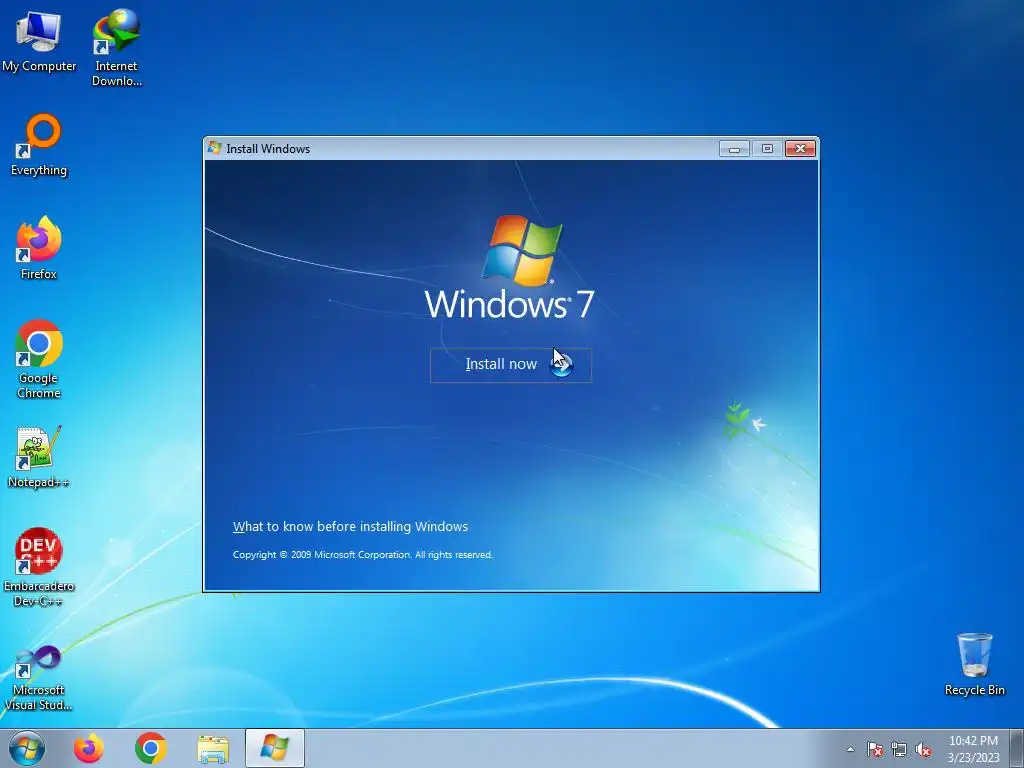Click the Microsoft copyright notice text

point(362,554)
